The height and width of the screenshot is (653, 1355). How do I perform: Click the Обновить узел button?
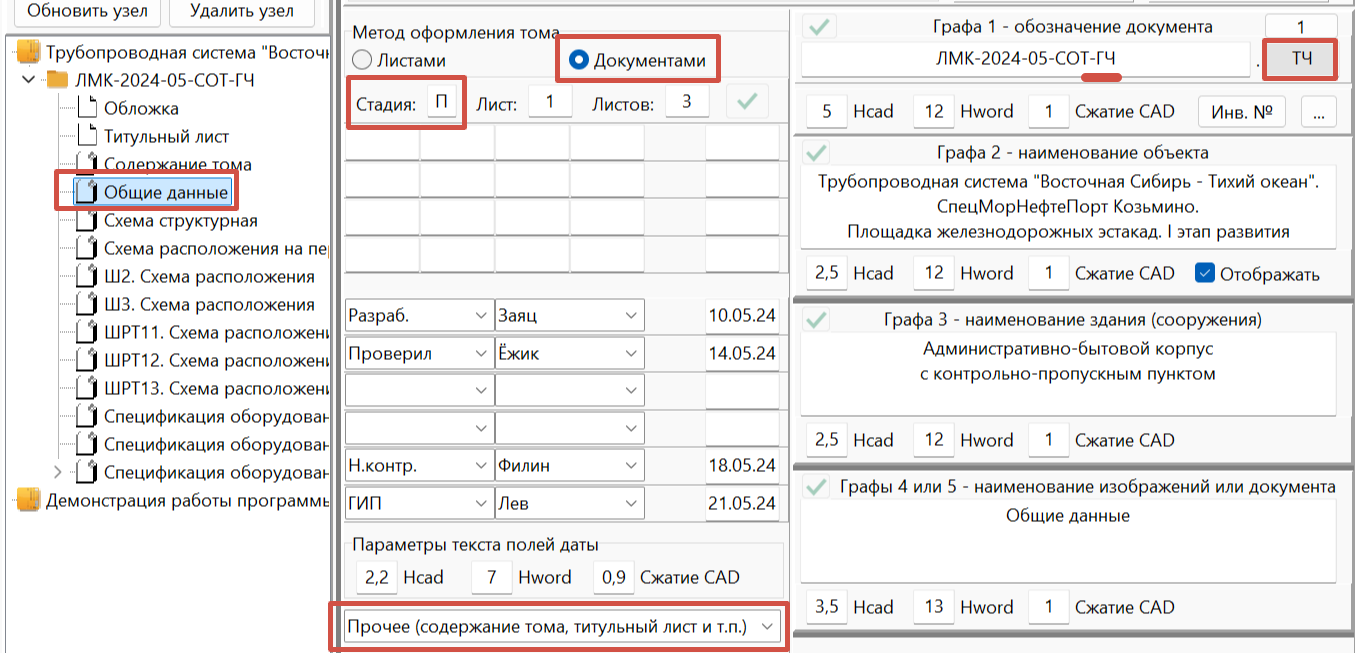click(x=87, y=12)
